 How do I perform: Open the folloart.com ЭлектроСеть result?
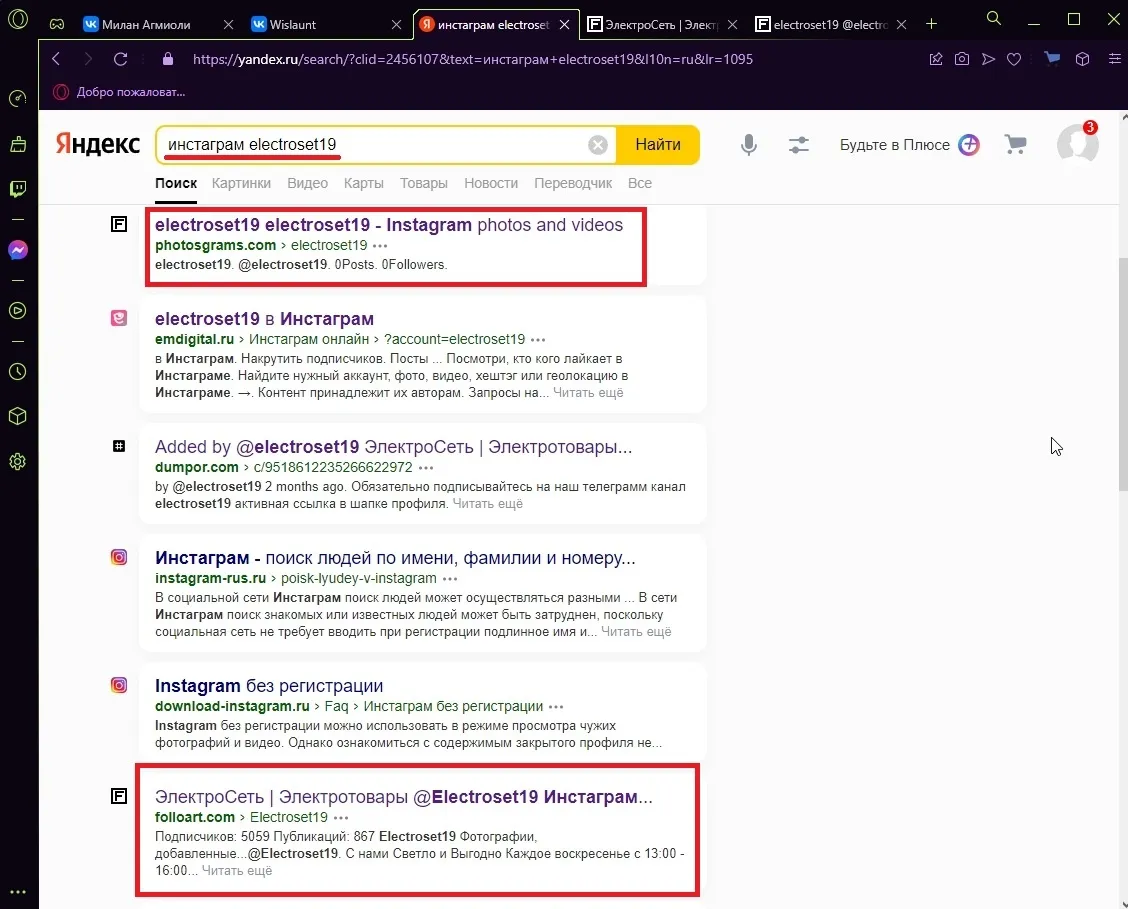pyautogui.click(x=404, y=797)
